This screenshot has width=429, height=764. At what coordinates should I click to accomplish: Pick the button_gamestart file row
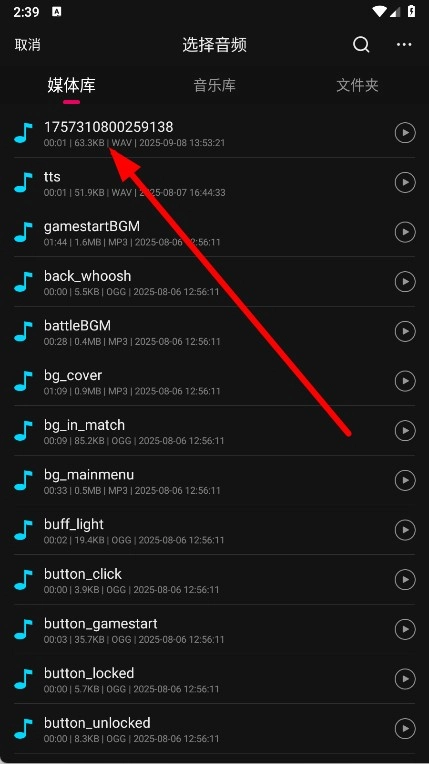click(214, 630)
